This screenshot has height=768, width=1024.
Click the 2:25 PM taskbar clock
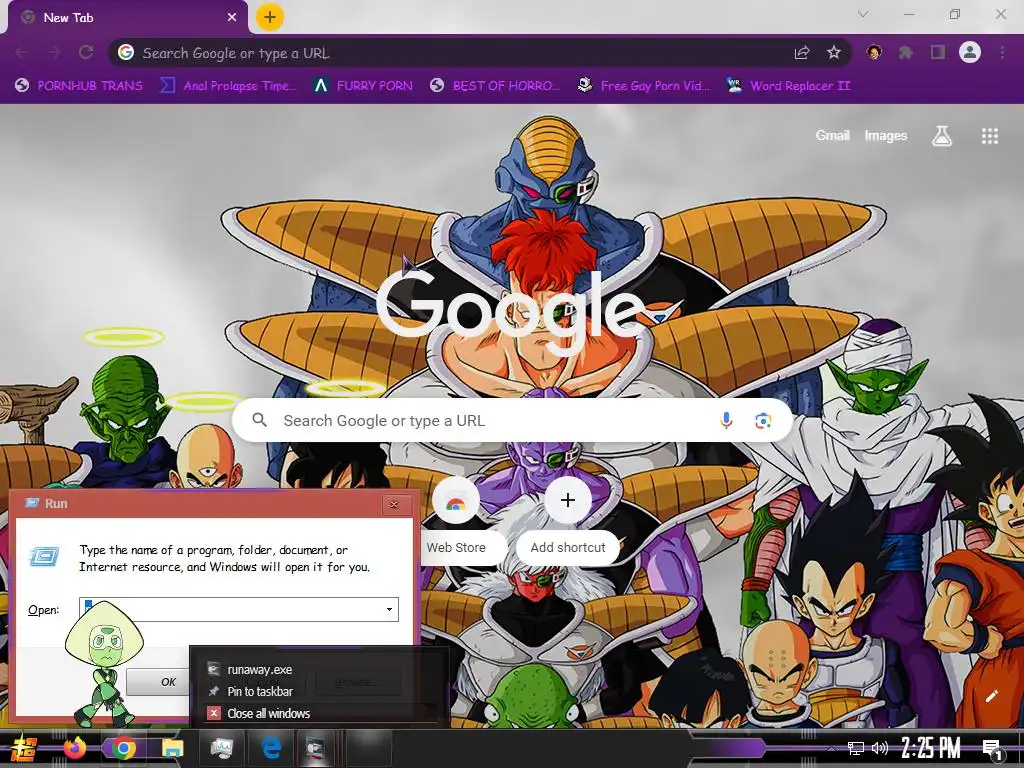[930, 748]
